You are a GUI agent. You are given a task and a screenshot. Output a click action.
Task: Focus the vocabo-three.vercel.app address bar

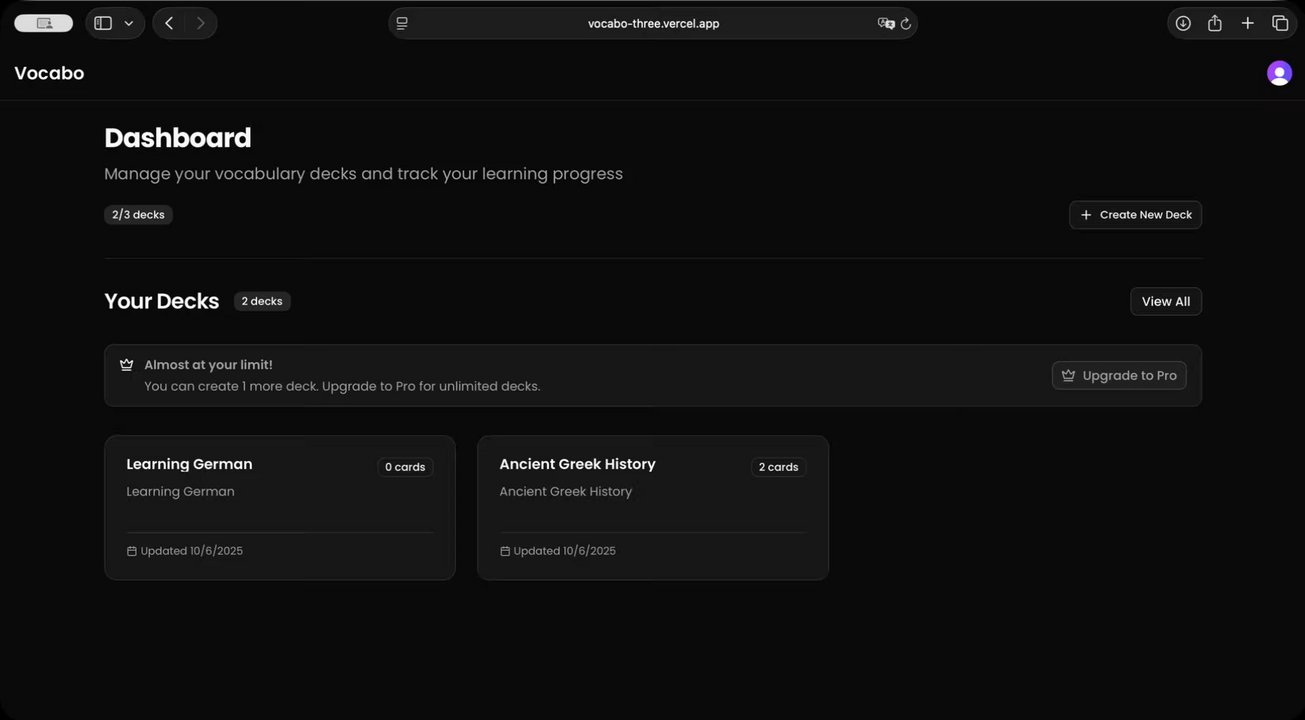point(653,23)
